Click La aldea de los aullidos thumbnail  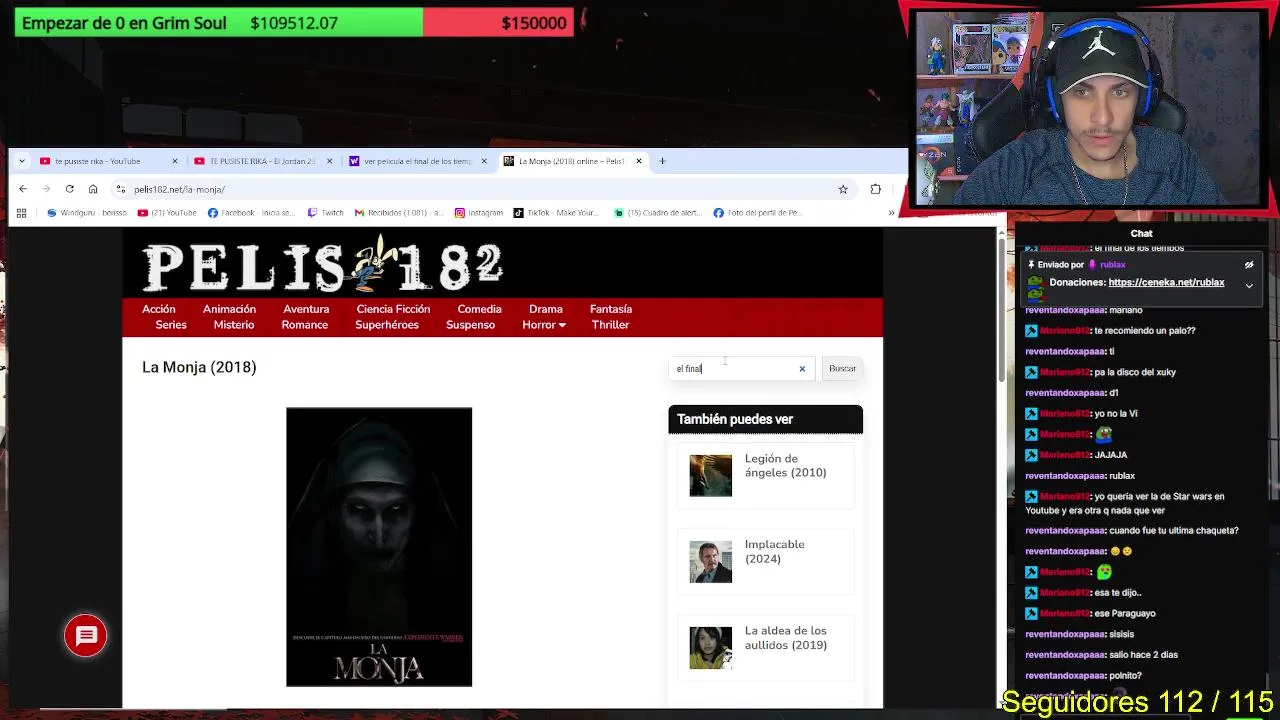click(710, 648)
